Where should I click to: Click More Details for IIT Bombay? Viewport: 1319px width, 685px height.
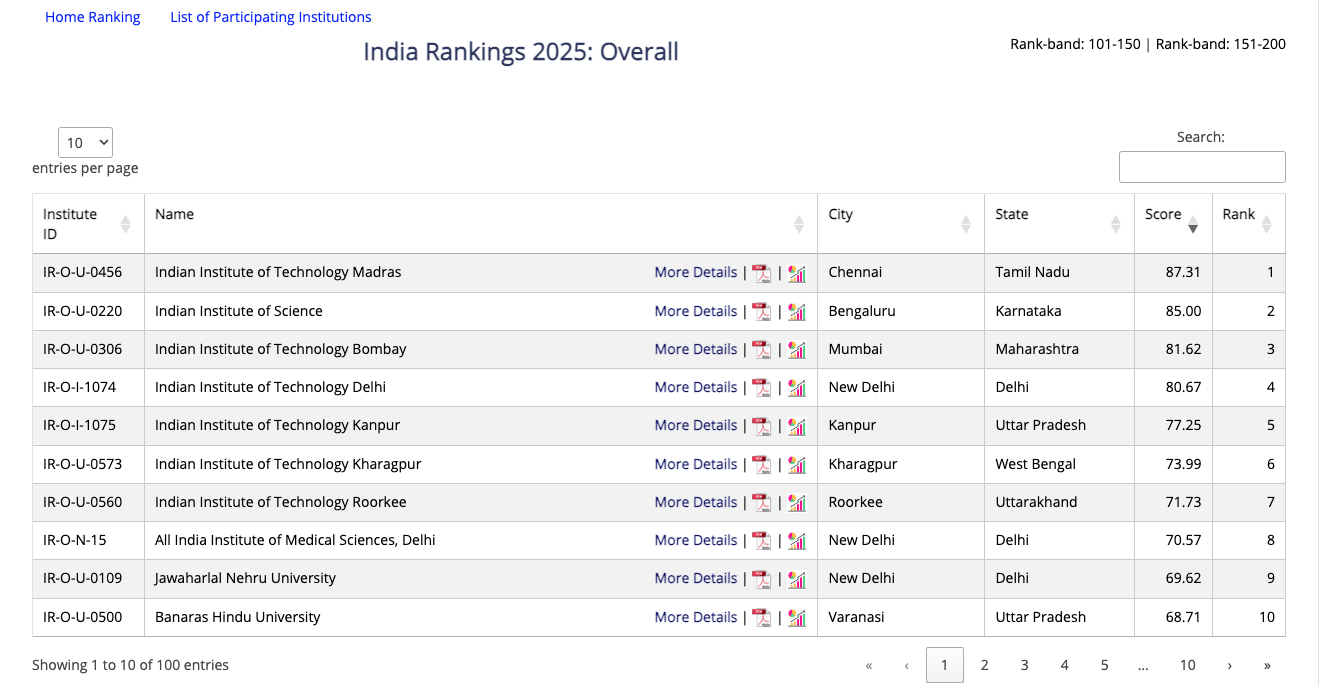click(696, 349)
